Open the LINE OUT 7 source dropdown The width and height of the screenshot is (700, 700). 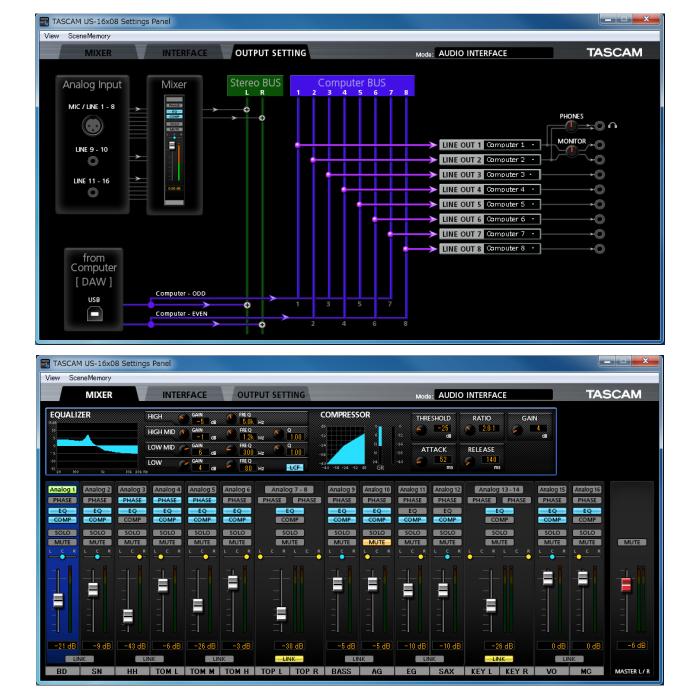512,234
